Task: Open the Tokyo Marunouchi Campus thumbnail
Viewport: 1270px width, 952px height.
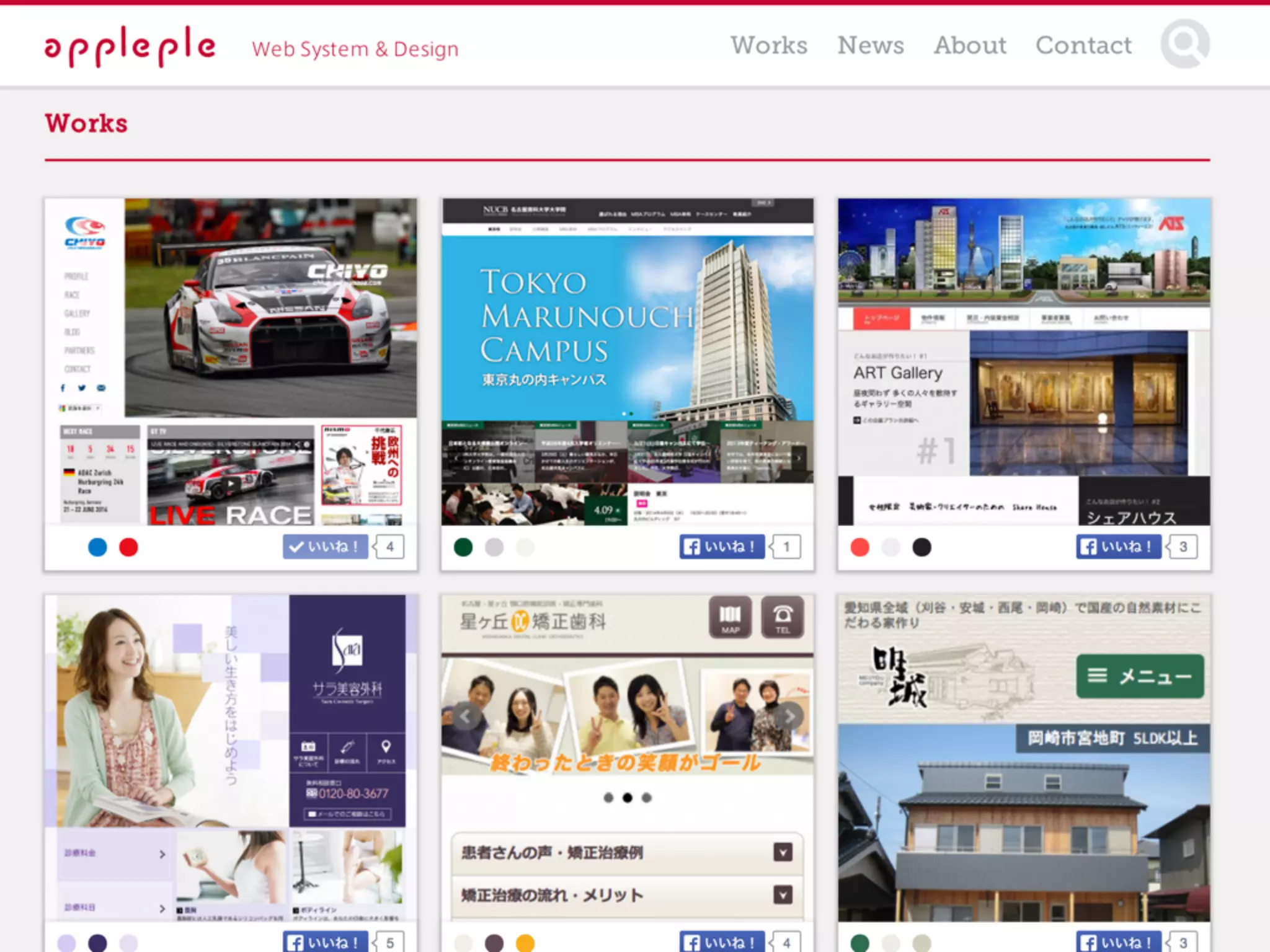Action: click(x=627, y=361)
